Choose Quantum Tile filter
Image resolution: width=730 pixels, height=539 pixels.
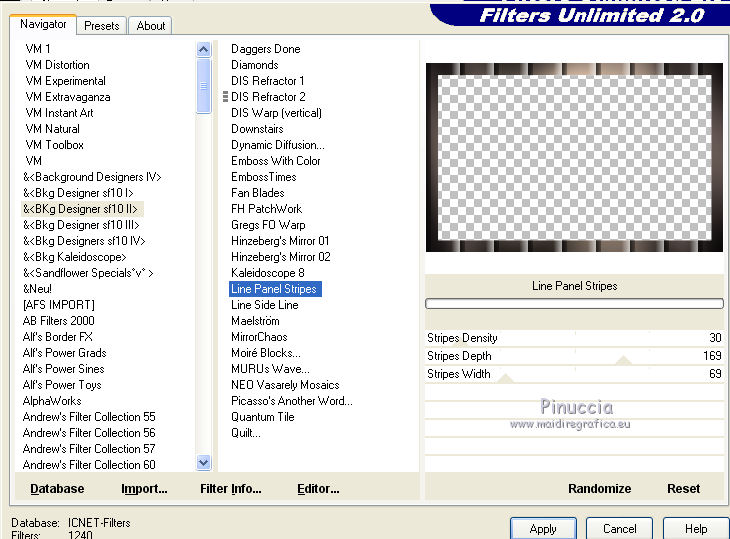click(263, 417)
